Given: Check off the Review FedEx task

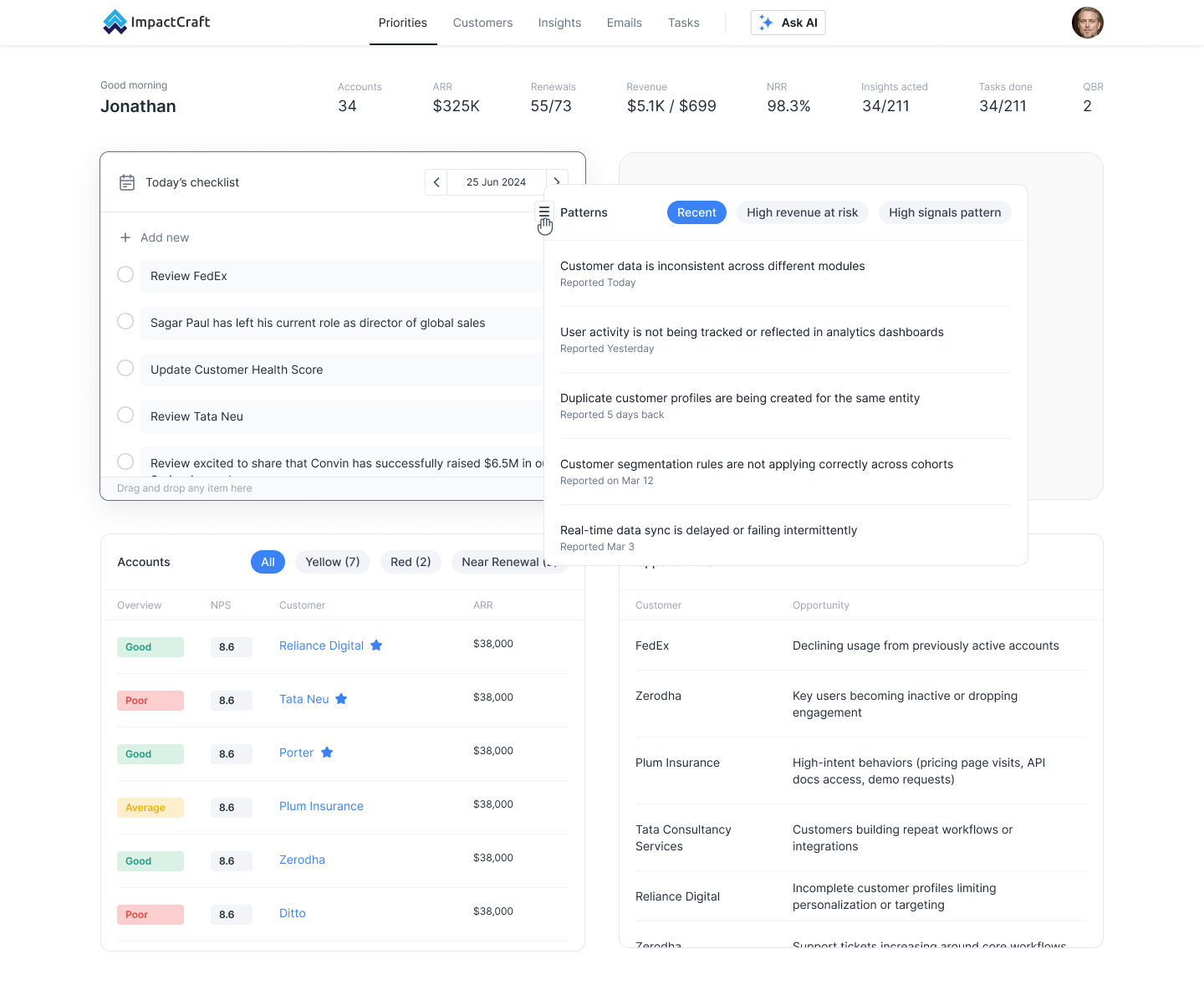Looking at the screenshot, I should [x=125, y=274].
